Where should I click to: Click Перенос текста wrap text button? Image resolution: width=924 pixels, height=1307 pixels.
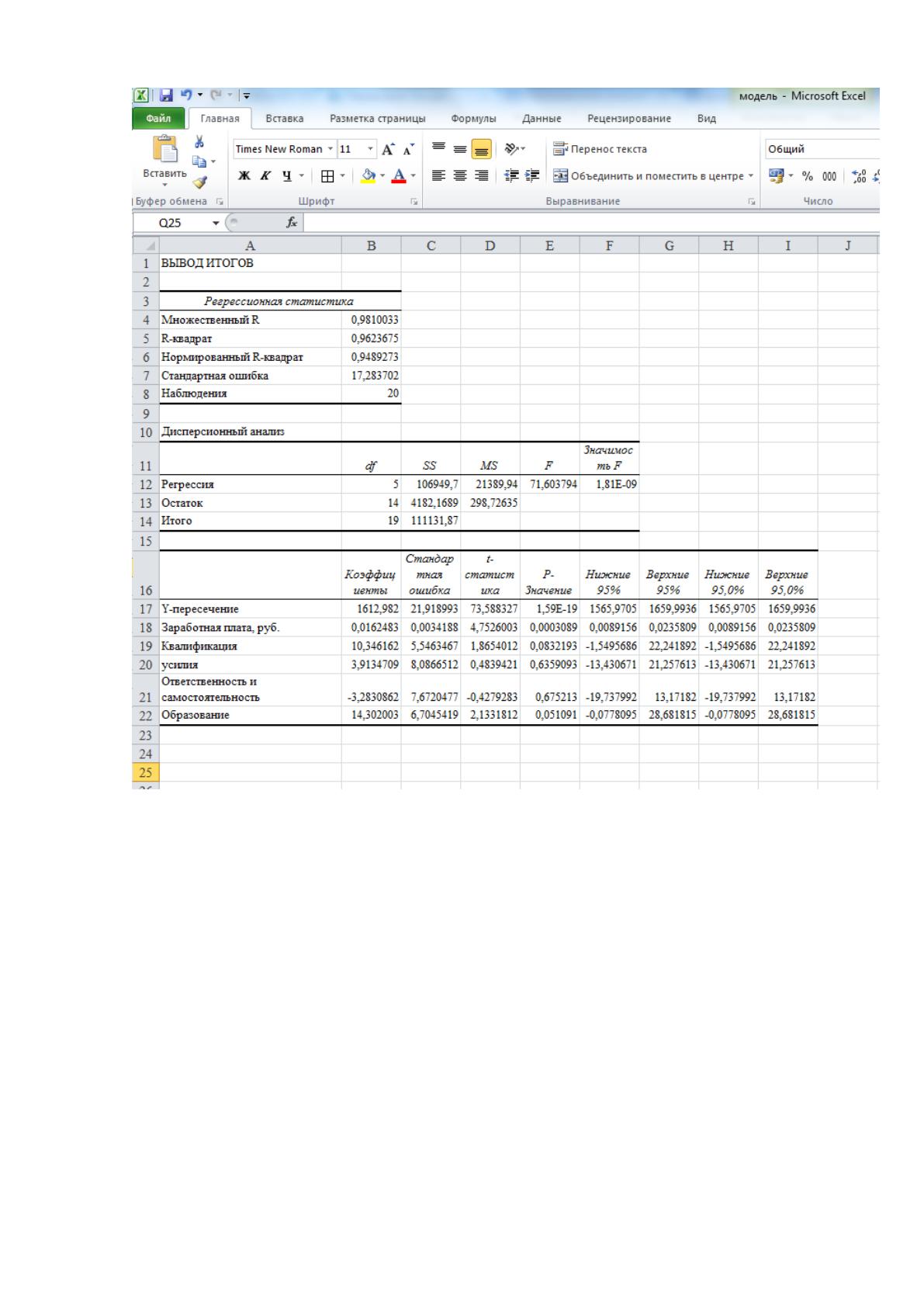tap(600, 149)
